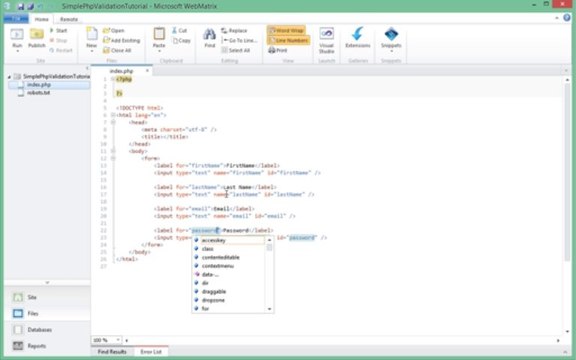The width and height of the screenshot is (576, 360).
Task: Switch to the Site workspace
Action: click(47, 297)
